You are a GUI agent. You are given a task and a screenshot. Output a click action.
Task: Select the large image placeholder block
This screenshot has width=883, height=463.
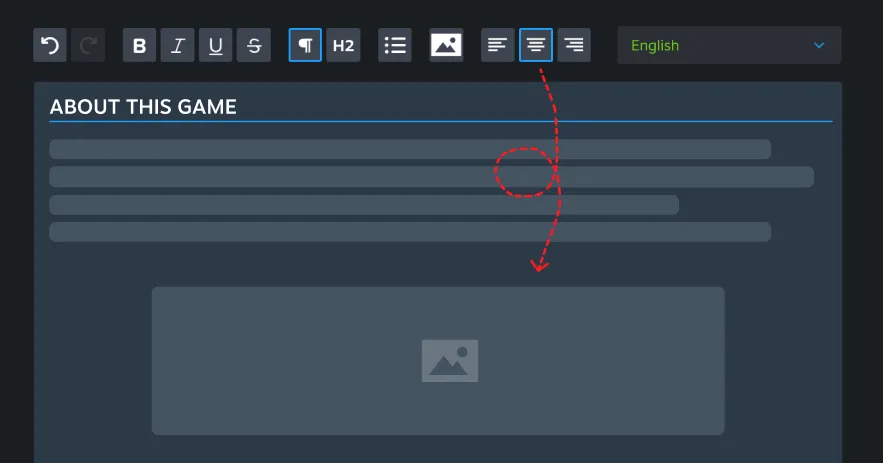click(438, 360)
